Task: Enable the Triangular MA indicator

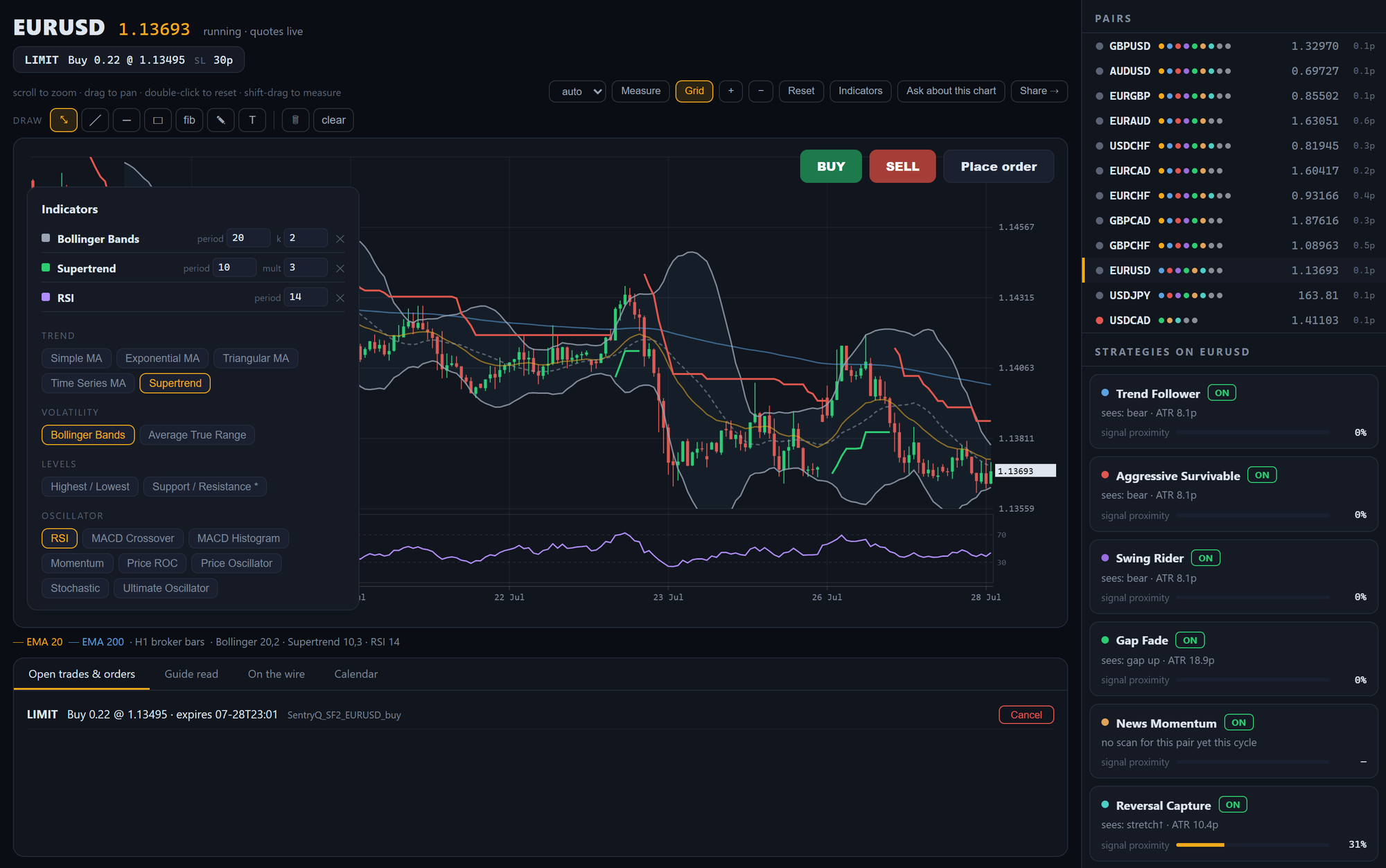Action: point(256,358)
